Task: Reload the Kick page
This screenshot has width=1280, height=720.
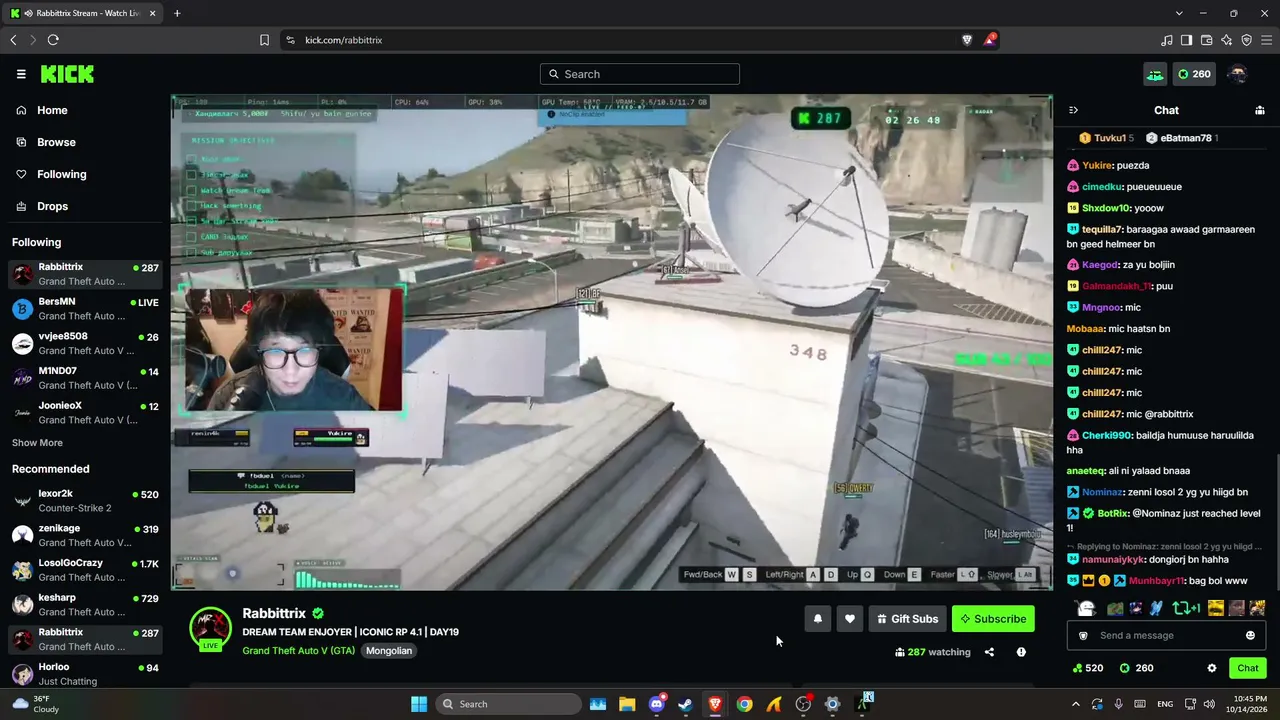Action: coord(53,40)
